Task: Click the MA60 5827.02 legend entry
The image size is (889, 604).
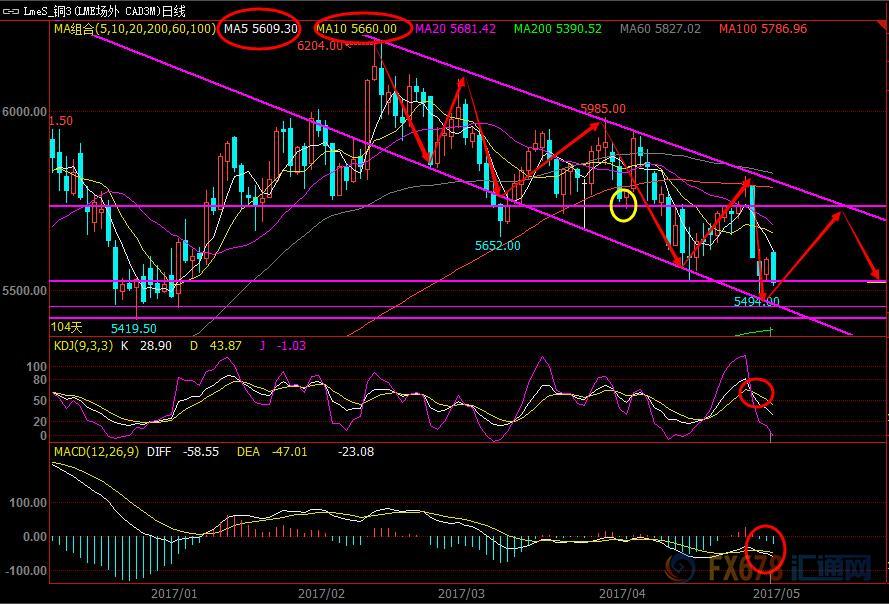Action: tap(660, 29)
